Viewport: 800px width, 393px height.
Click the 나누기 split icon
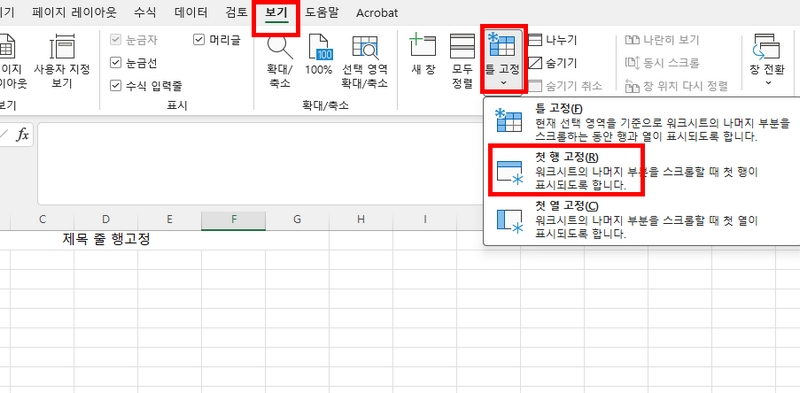[535, 40]
